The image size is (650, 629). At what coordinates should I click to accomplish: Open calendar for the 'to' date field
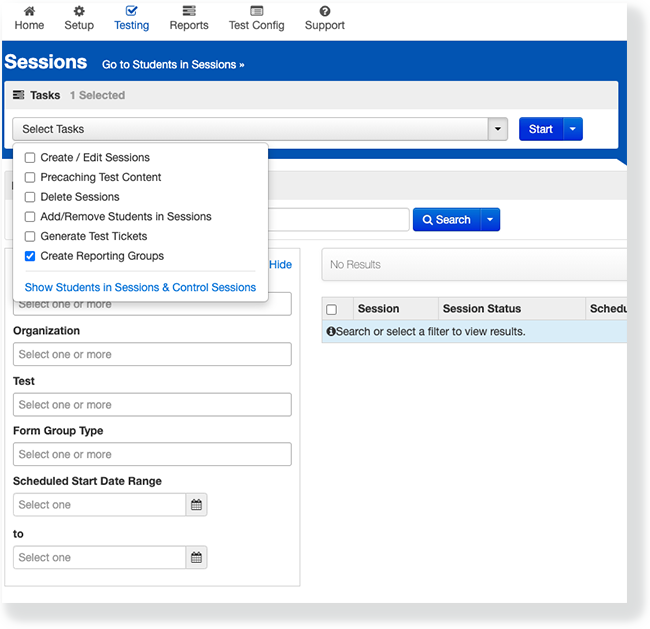coord(197,558)
